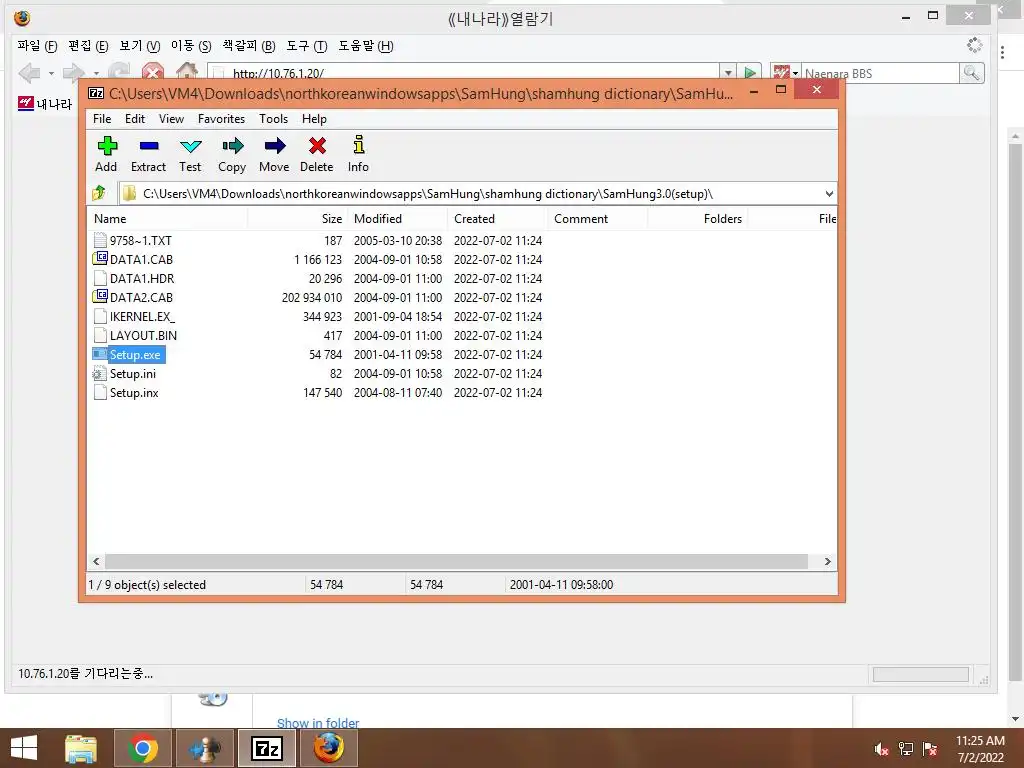Open the File menu in 7-Zip
1024x768 pixels.
click(102, 119)
